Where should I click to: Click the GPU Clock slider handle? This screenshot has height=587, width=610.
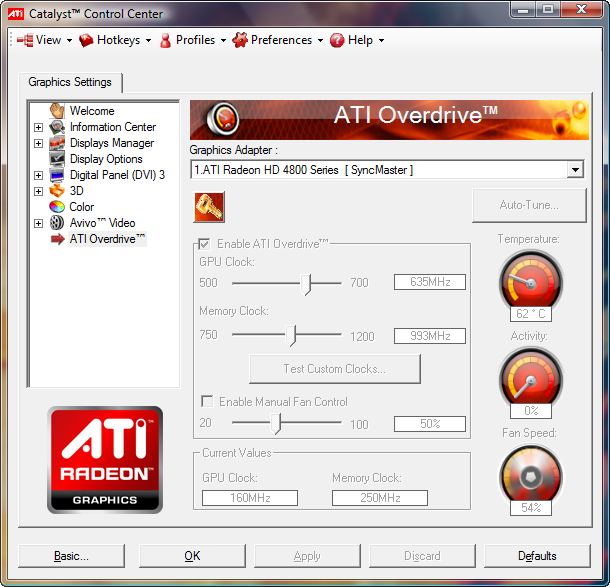[x=306, y=284]
